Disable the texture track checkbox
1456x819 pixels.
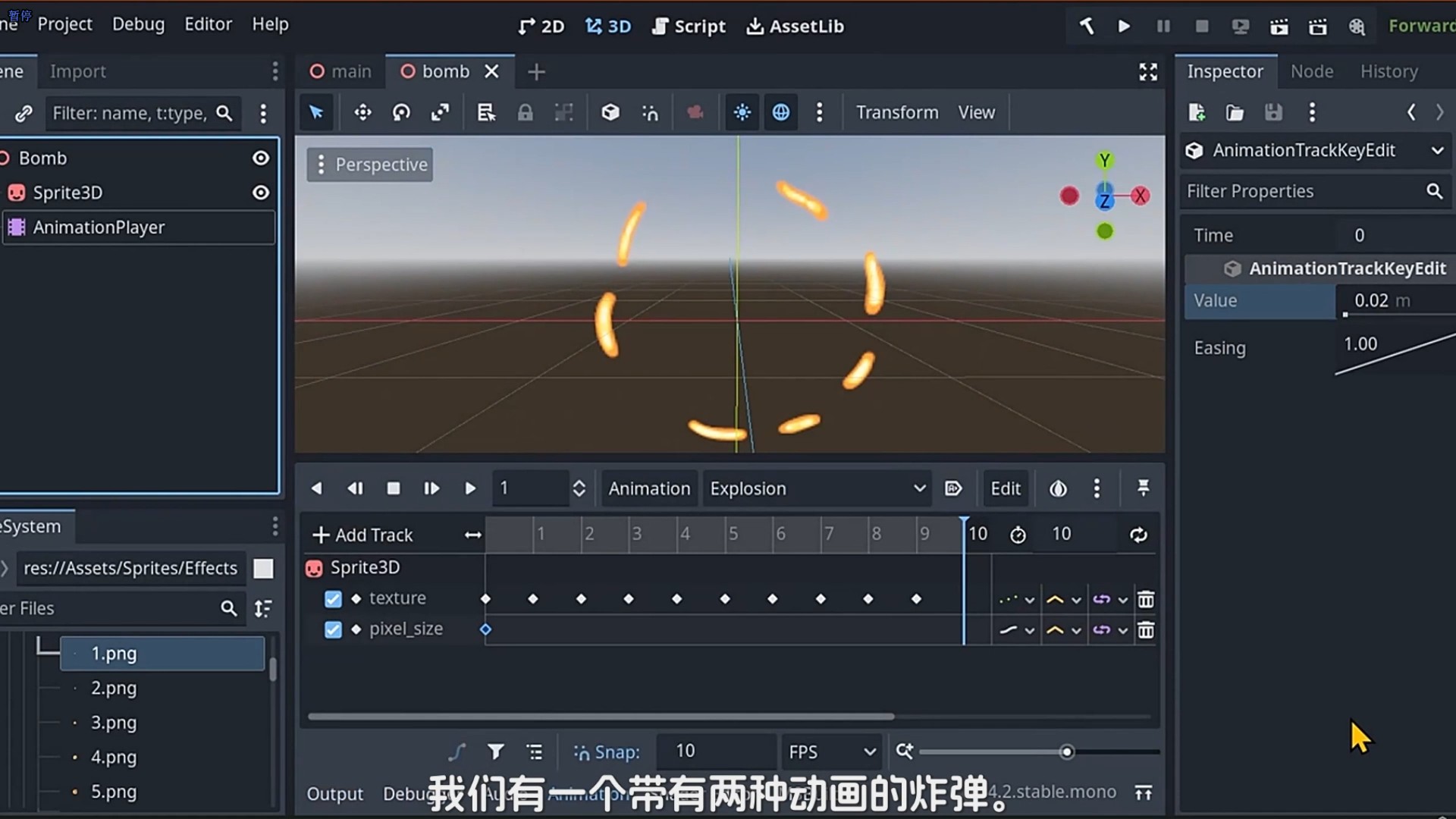point(333,599)
